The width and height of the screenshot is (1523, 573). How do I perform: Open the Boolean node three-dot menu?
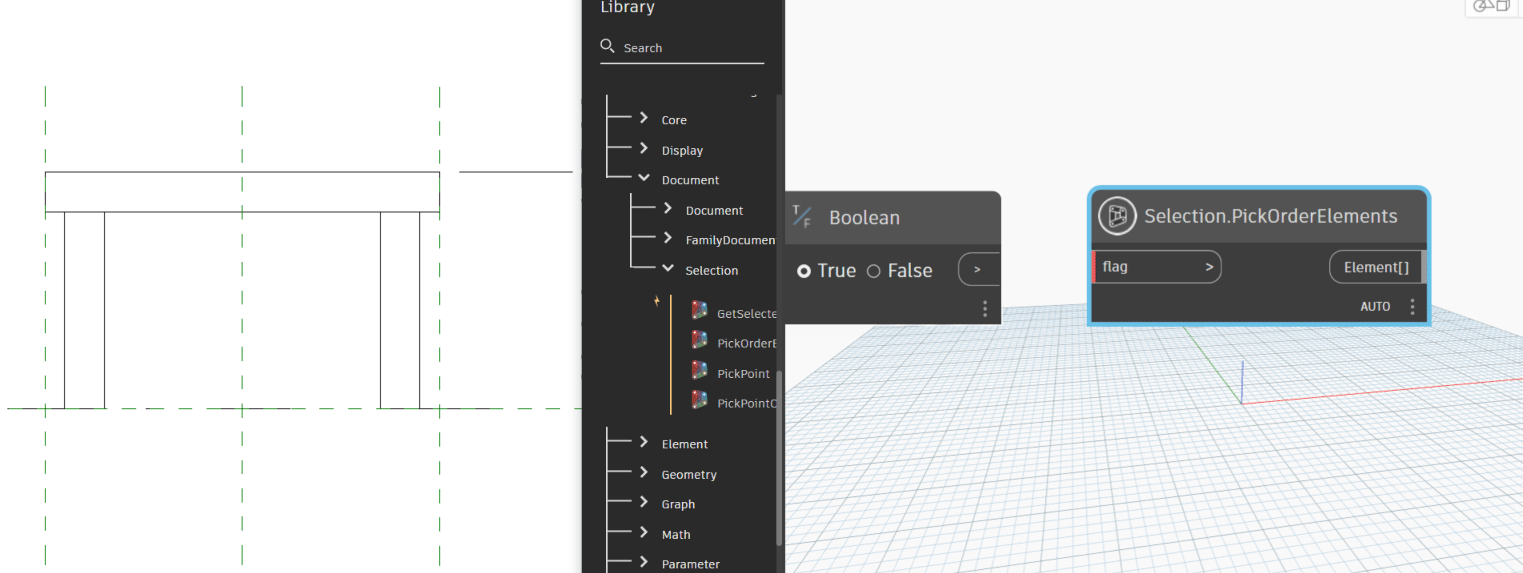[x=985, y=309]
